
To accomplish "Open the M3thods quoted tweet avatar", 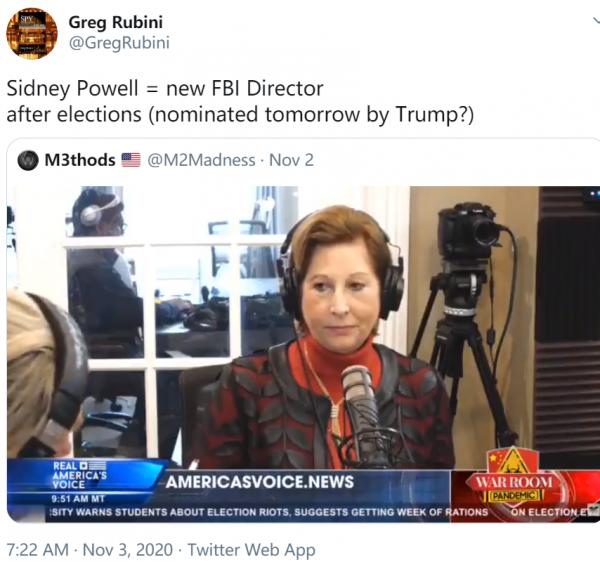I will tap(28, 160).
